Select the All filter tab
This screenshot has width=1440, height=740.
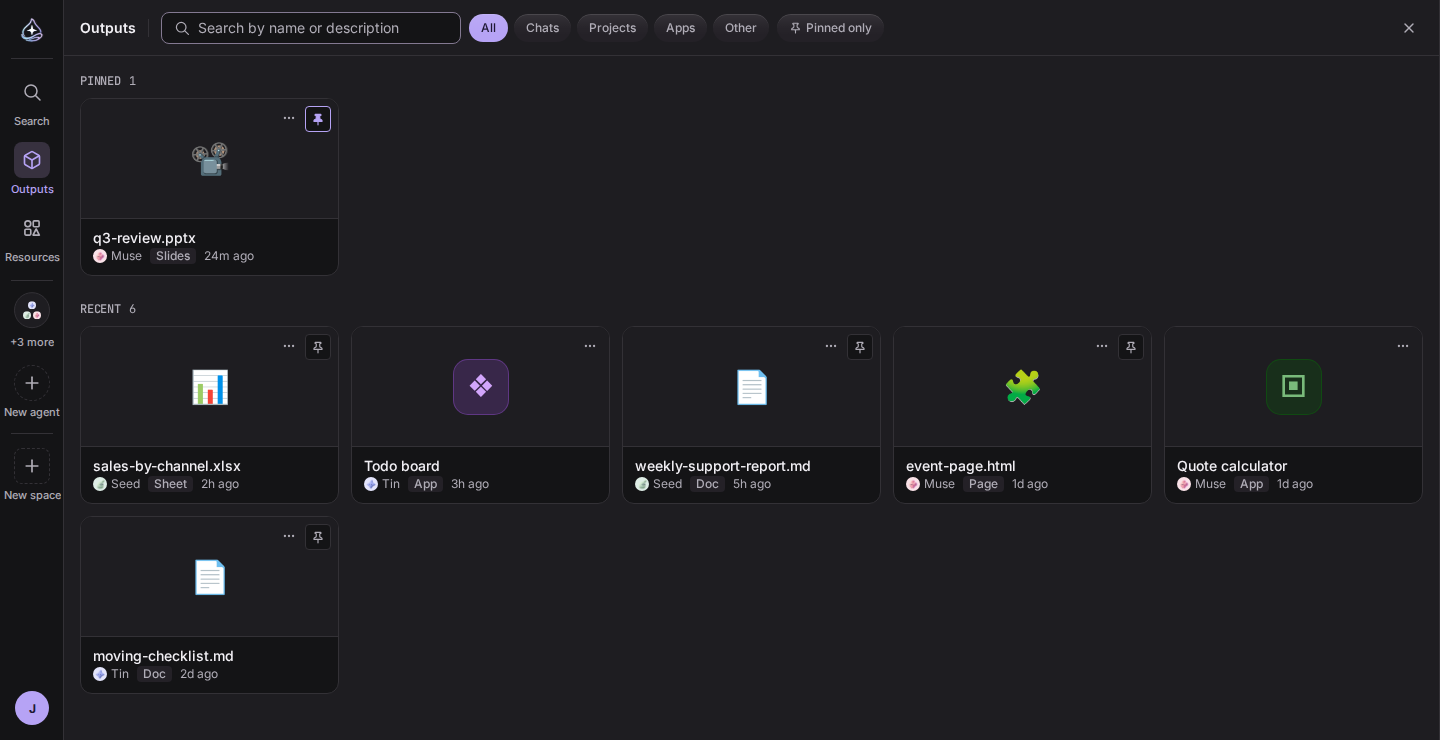point(488,28)
